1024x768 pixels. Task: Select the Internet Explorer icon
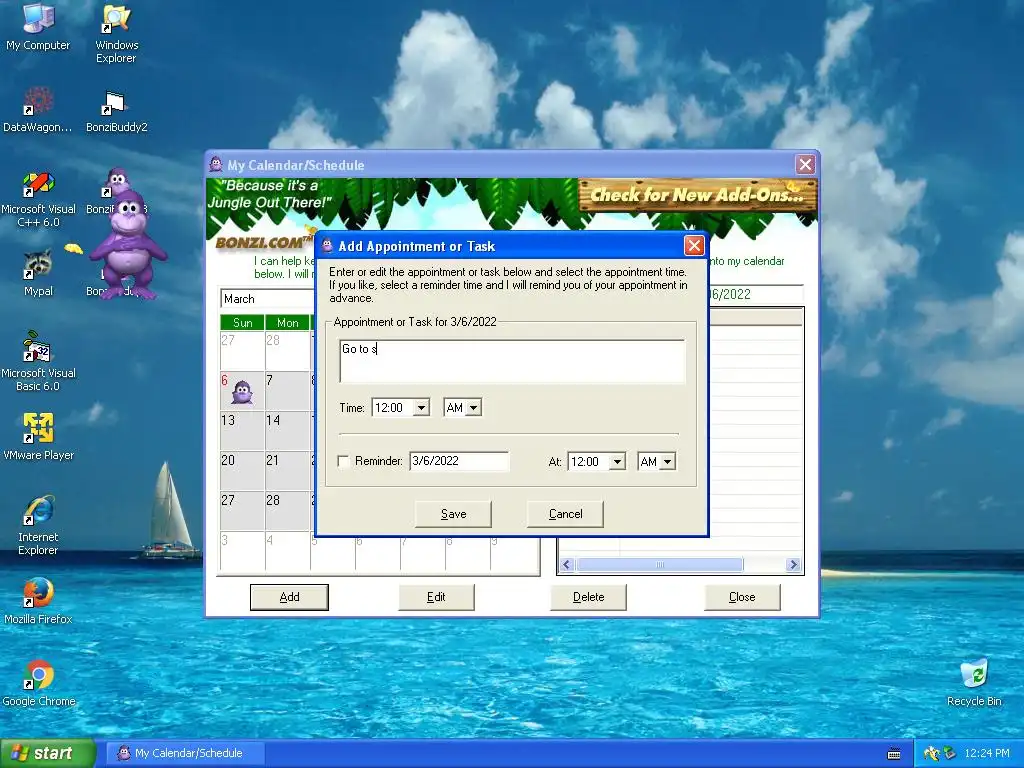[38, 525]
